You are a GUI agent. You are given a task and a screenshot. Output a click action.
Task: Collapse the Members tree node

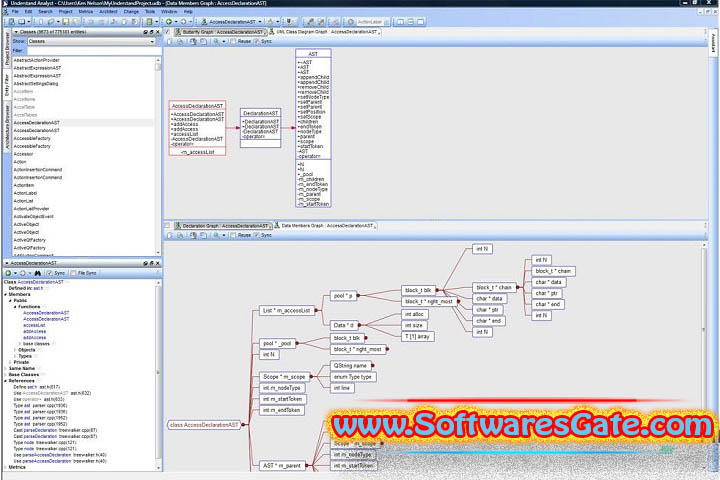point(6,294)
